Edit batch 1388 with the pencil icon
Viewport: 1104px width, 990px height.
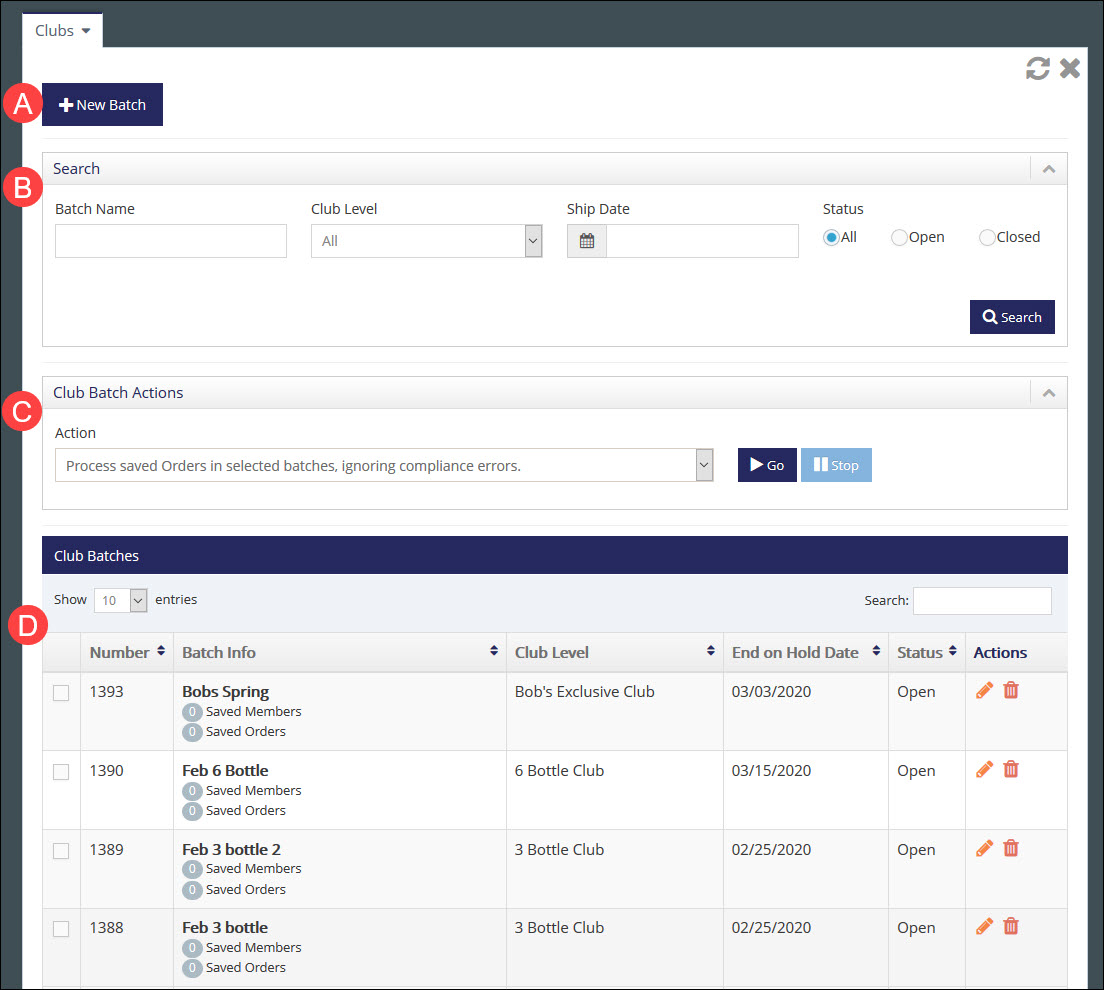pos(983,926)
